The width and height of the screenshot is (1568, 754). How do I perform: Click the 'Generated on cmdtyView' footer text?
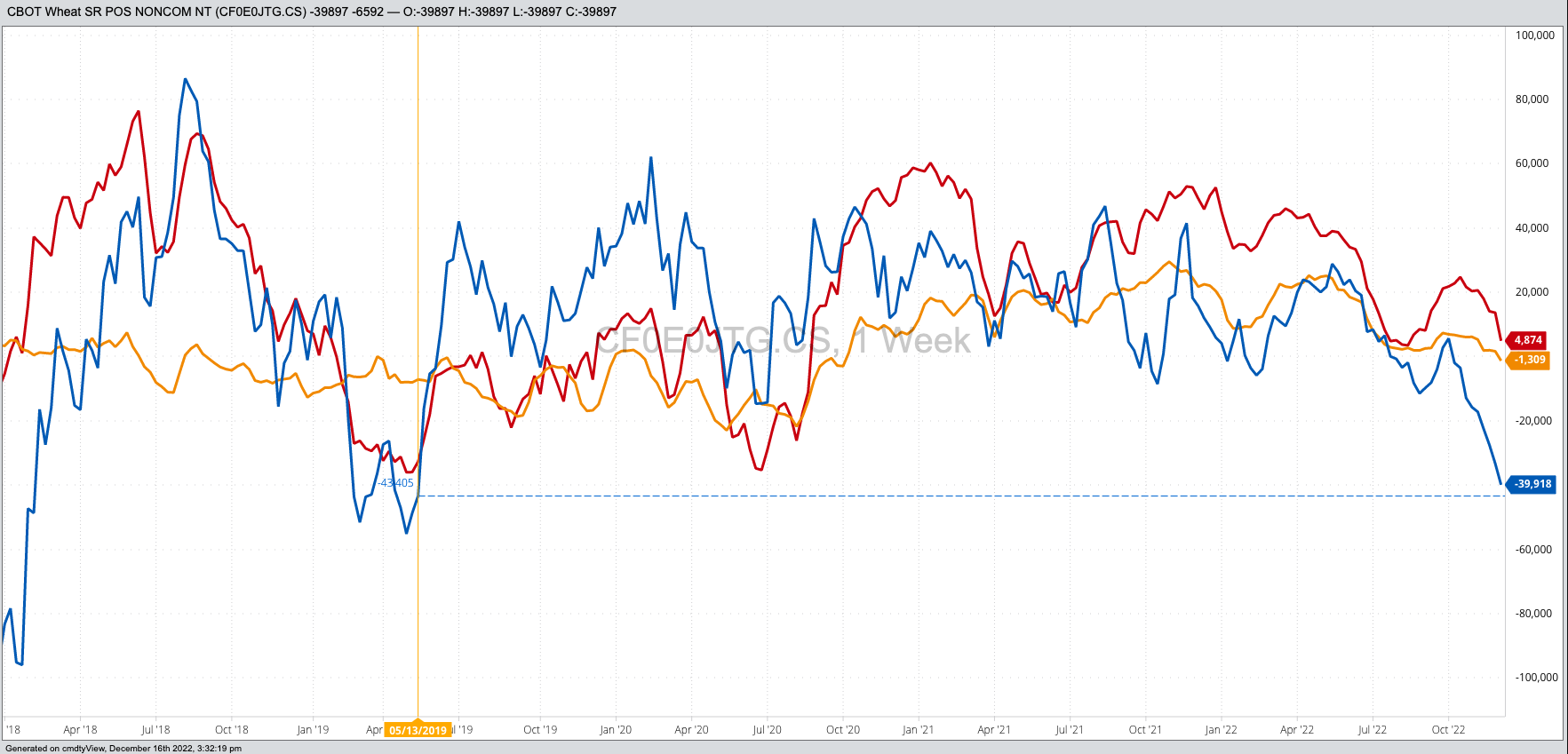pyautogui.click(x=123, y=748)
